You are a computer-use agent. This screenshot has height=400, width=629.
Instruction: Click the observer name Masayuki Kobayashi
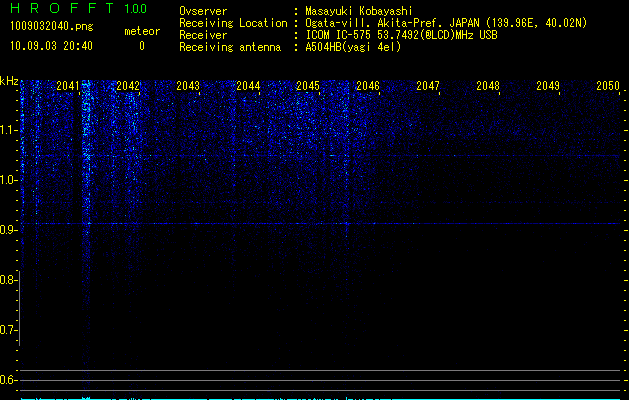359,11
